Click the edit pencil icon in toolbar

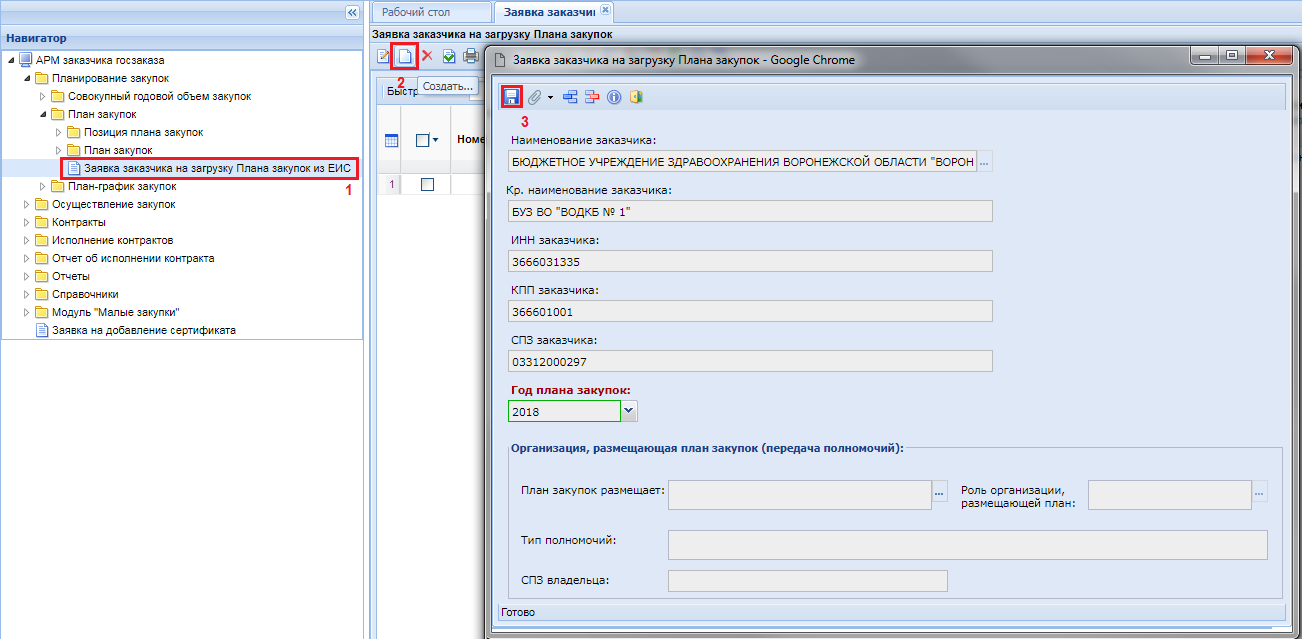point(383,56)
